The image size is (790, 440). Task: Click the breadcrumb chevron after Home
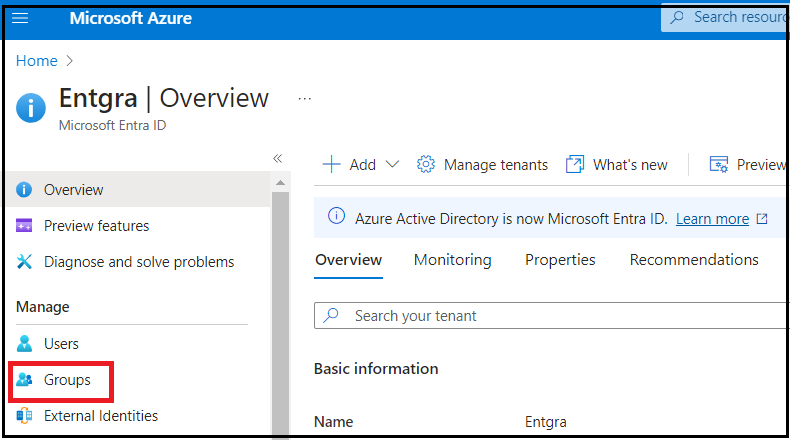70,61
